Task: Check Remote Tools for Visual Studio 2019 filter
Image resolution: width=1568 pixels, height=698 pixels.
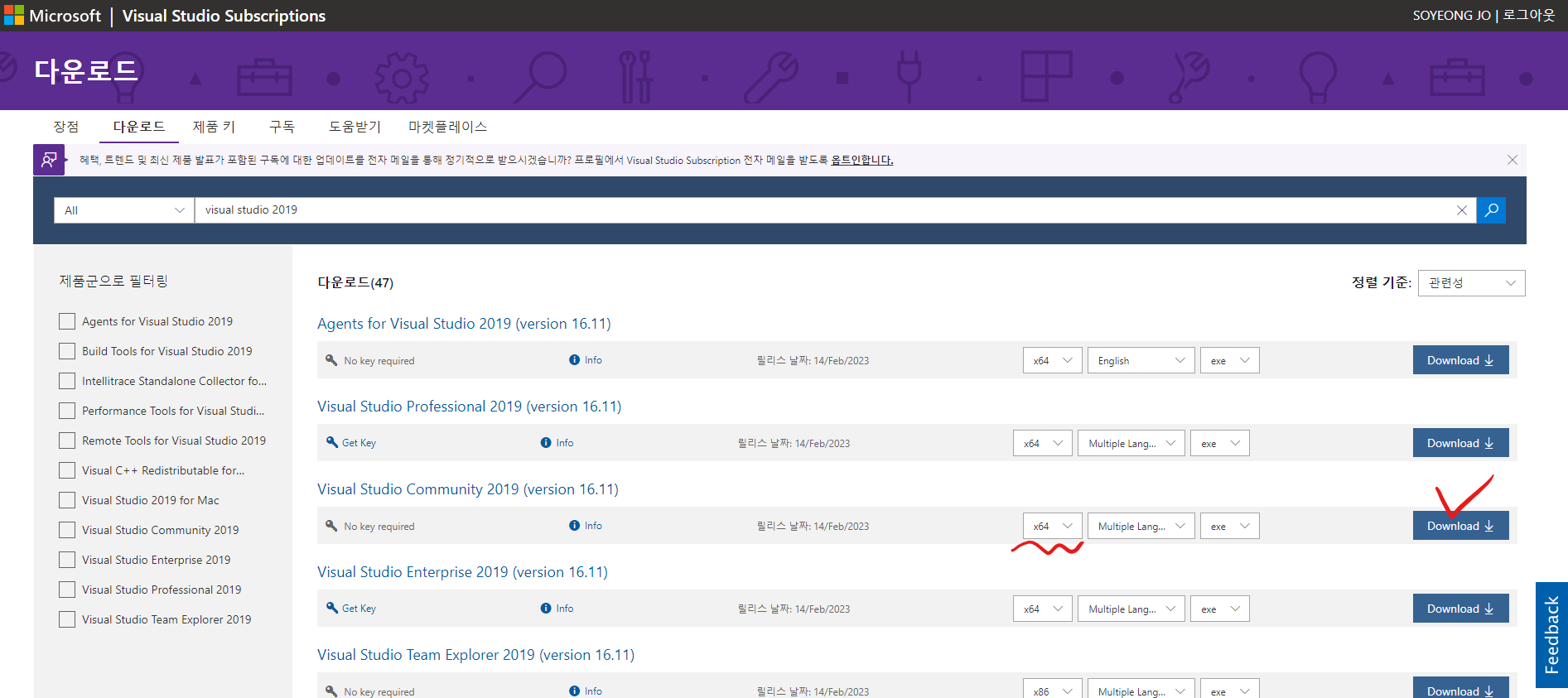Action: click(x=67, y=440)
